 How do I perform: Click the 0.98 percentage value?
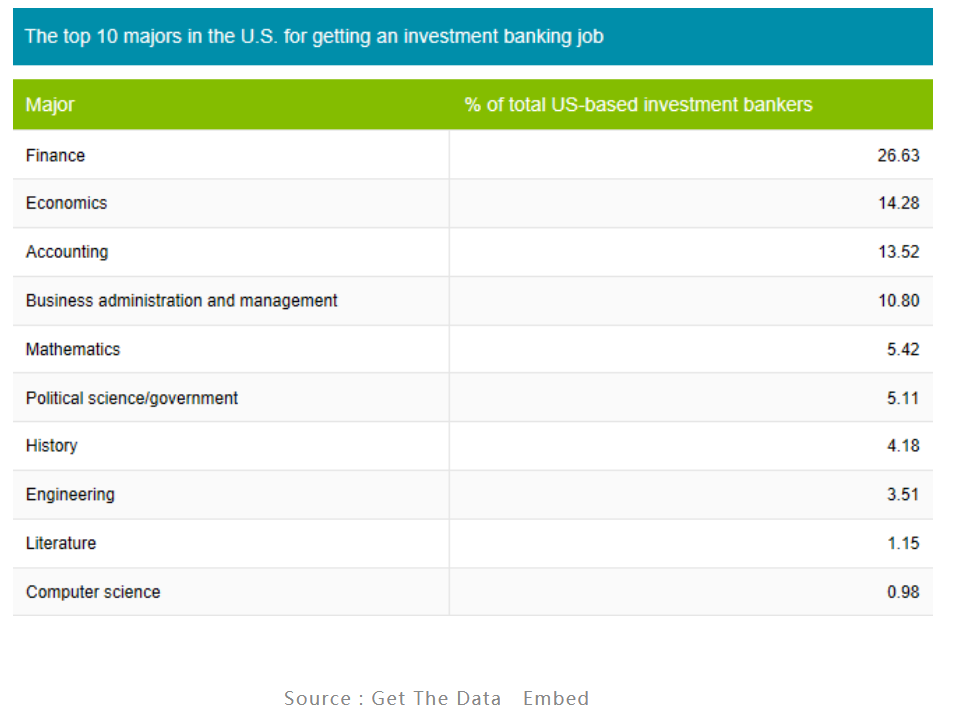[x=902, y=592]
